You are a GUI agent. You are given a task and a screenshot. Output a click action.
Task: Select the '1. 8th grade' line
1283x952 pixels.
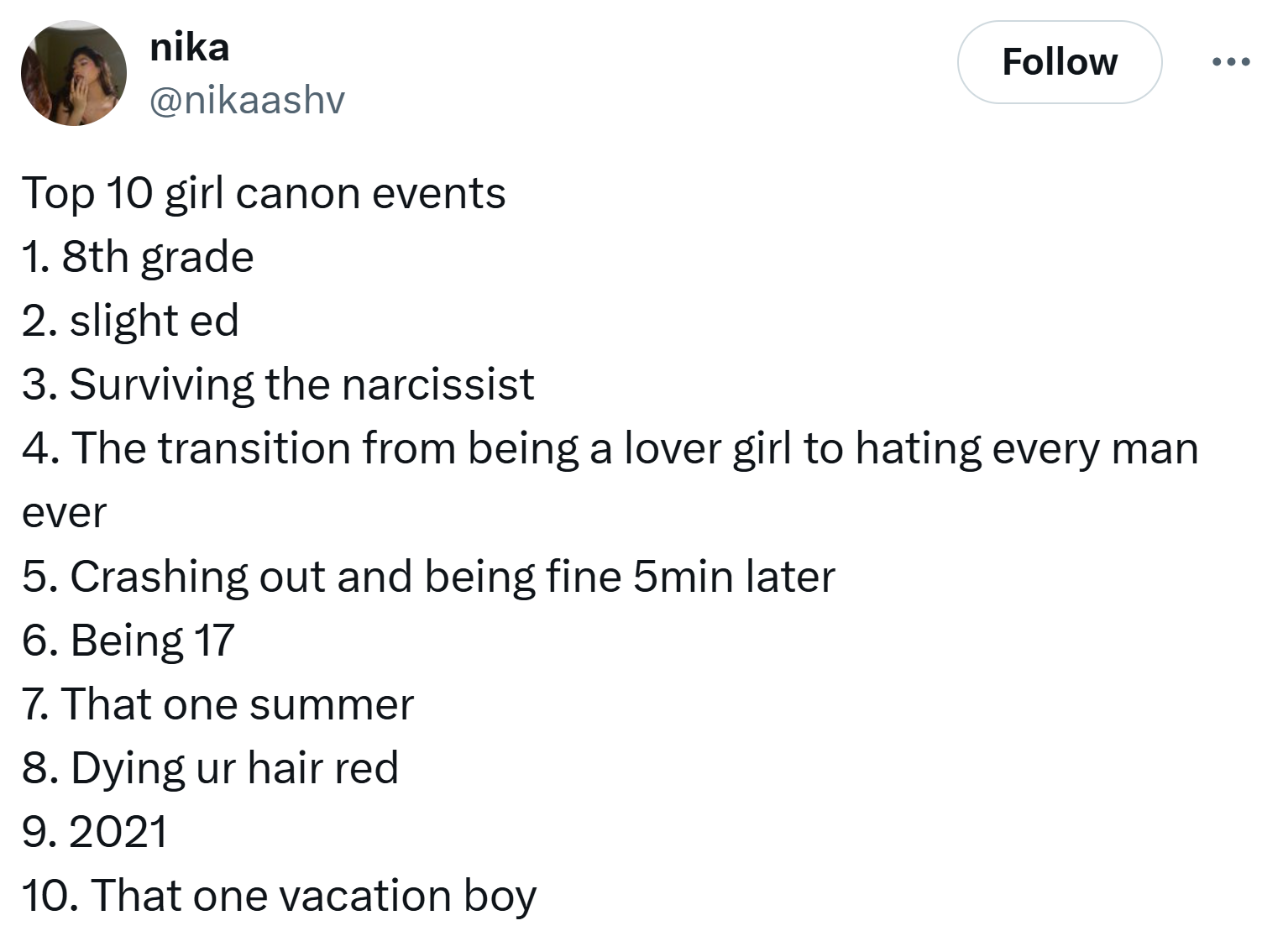tap(138, 257)
